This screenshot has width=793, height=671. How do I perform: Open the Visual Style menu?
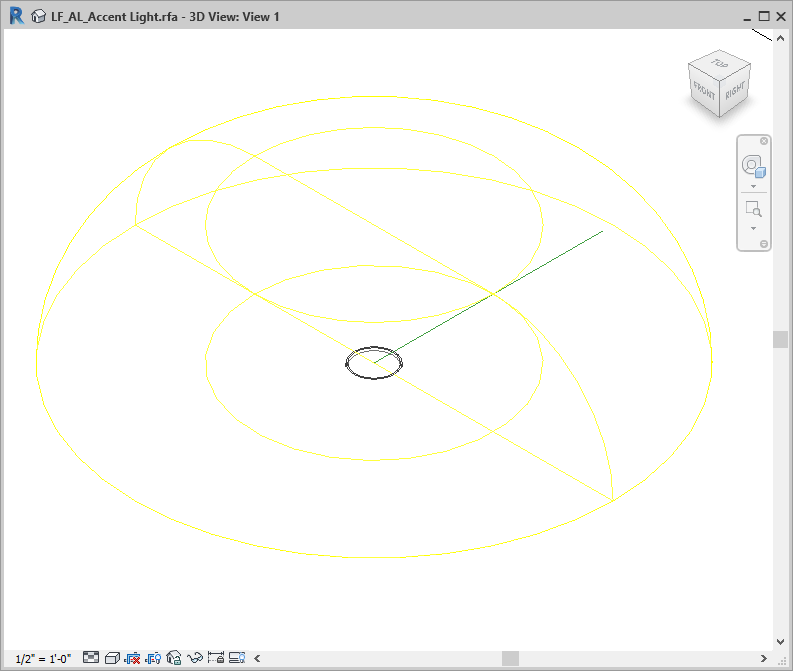coord(112,658)
